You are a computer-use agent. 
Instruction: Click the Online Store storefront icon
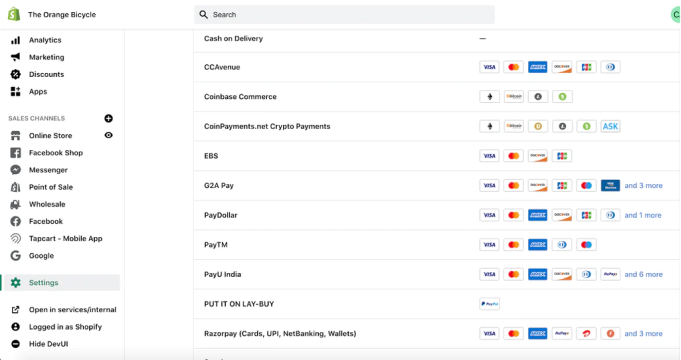click(x=16, y=135)
